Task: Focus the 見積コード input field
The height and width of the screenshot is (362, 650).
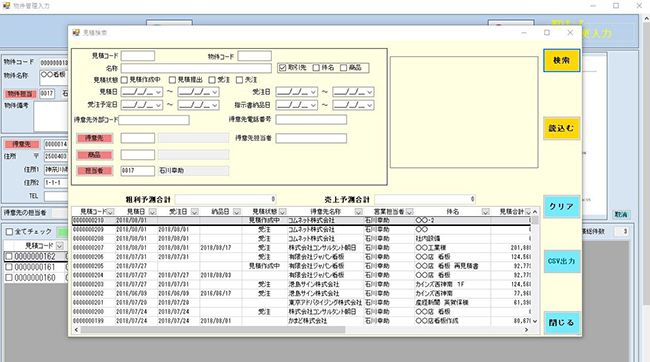Action: click(x=138, y=56)
